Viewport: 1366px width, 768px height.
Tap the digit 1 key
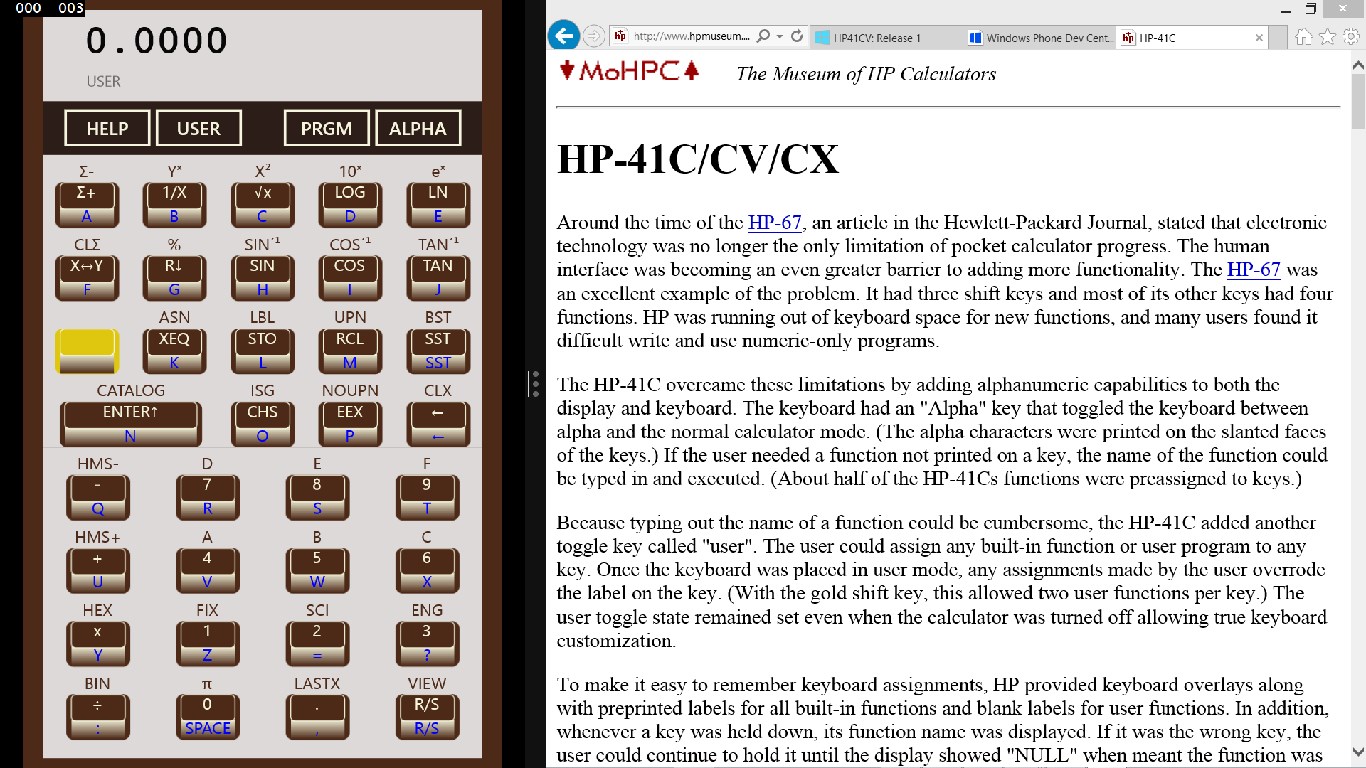pos(207,643)
